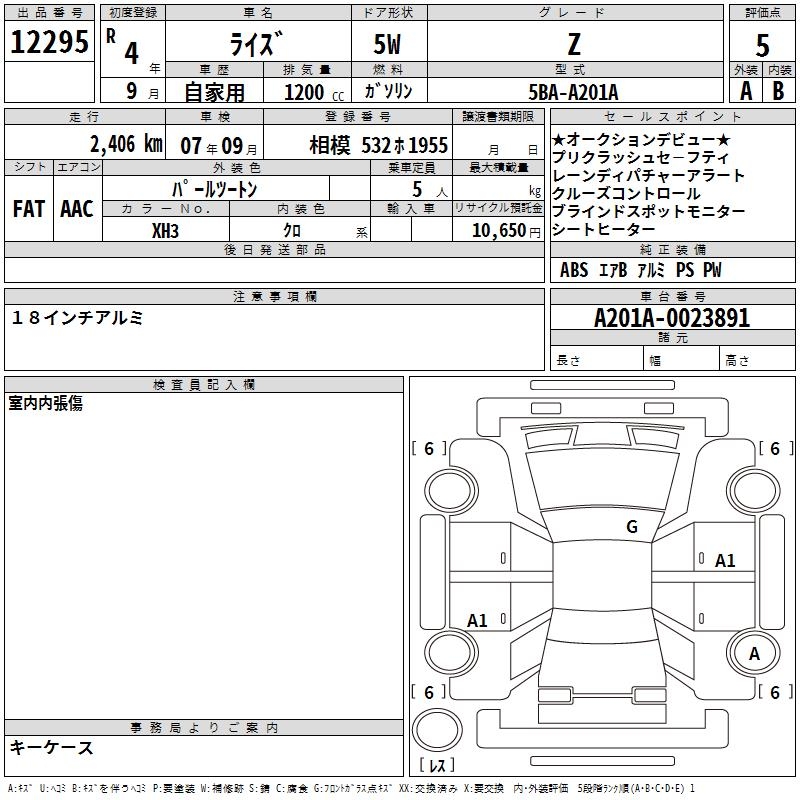Click the A1 mark on left rear door
This screenshot has height=800, width=800.
pos(478,620)
